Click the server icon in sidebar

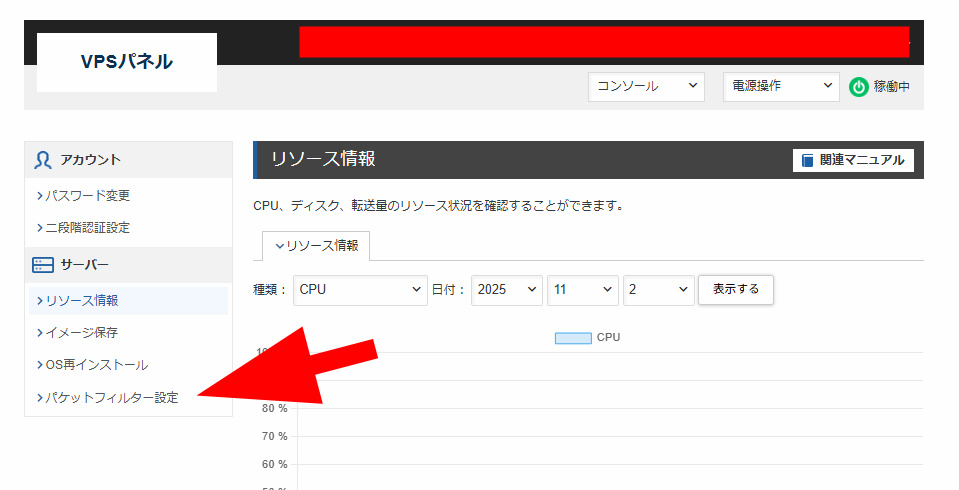click(x=43, y=265)
